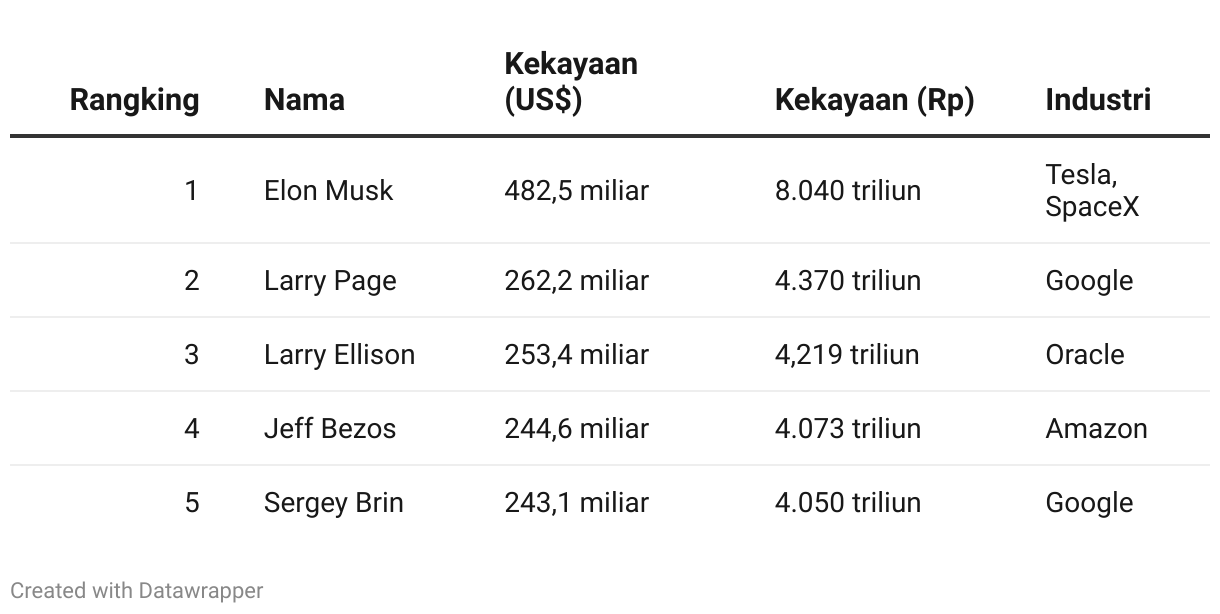The image size is (1220, 614).
Task: Click the 243,1 miliar value
Action: (x=576, y=502)
